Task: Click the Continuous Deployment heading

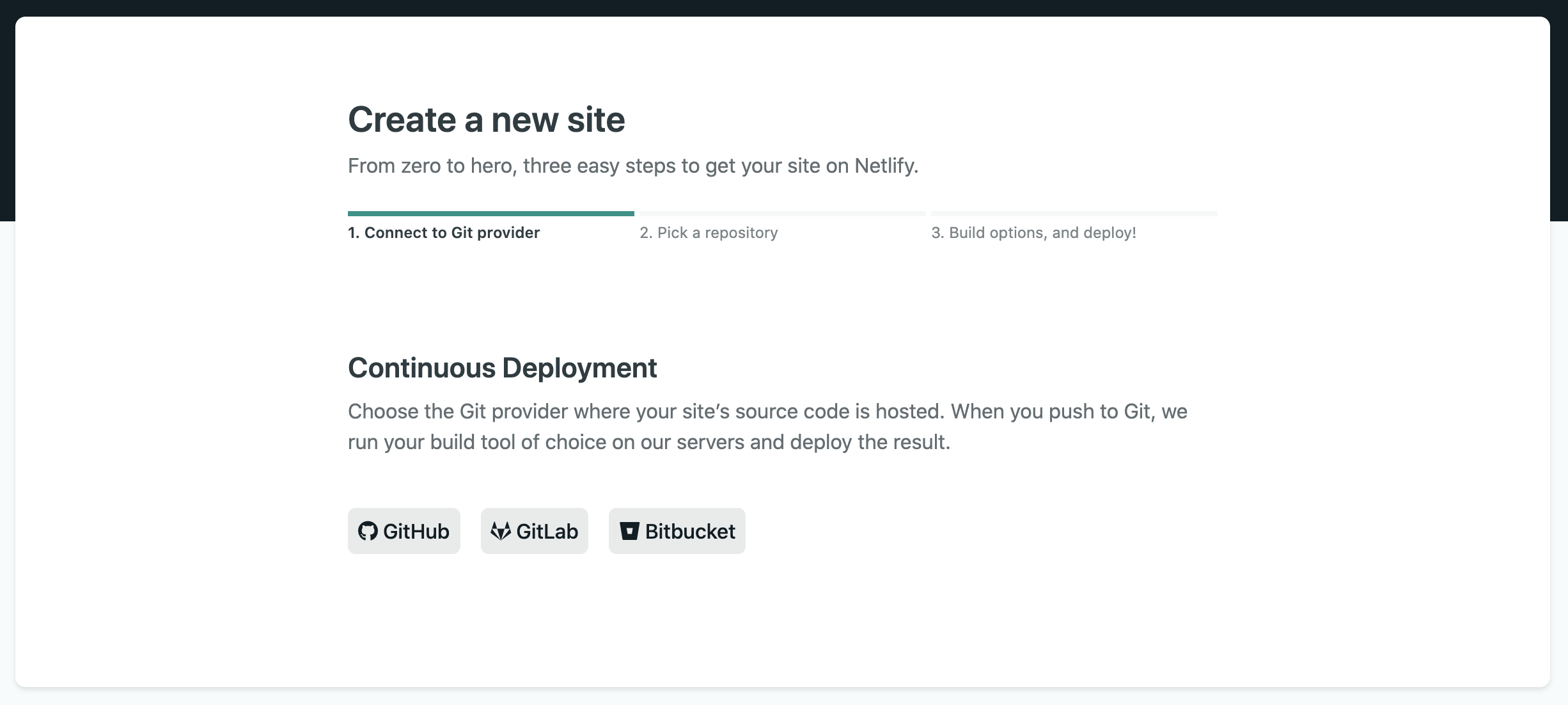Action: (502, 368)
